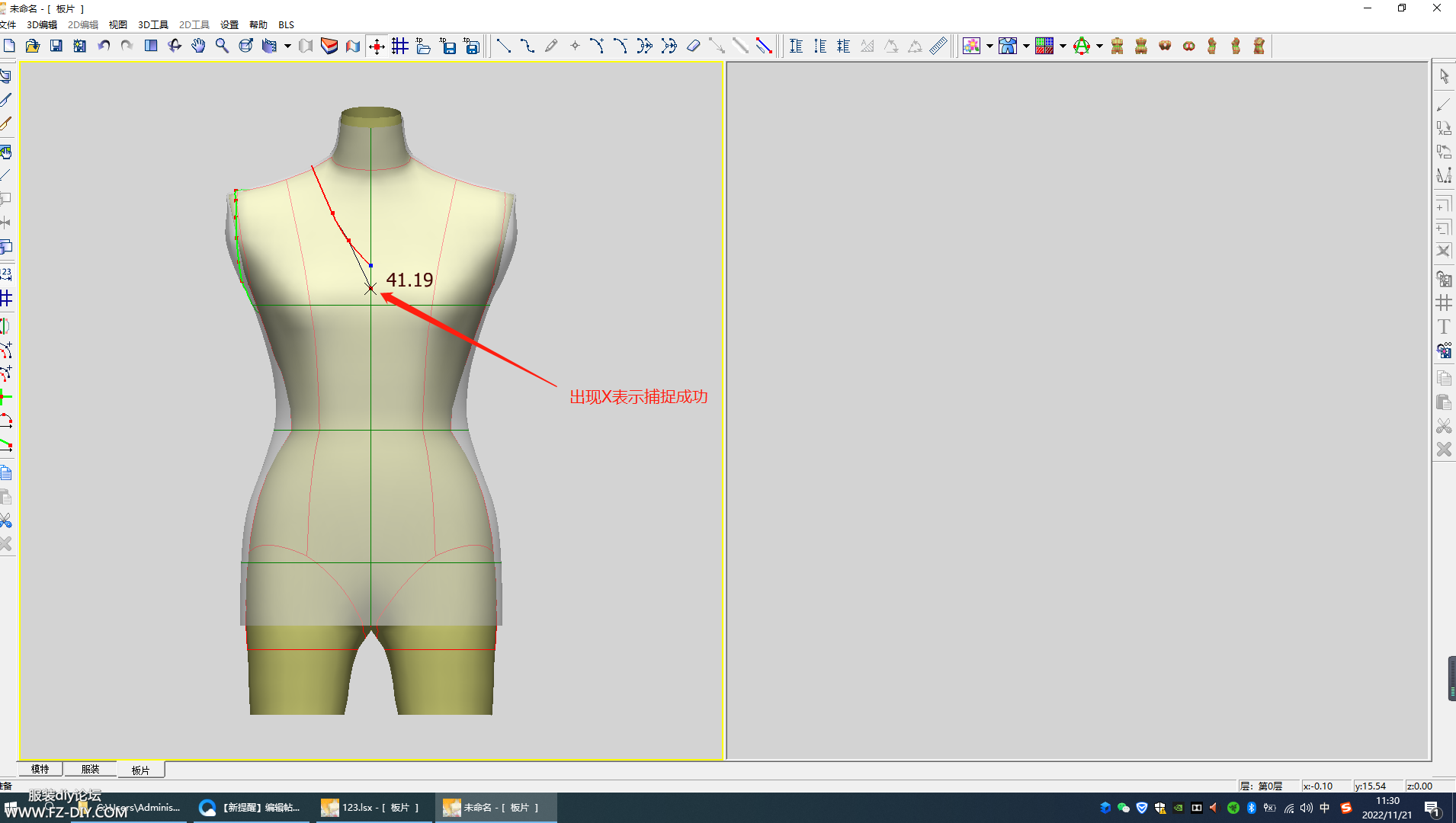Save the project with the floppy disk icon
1456x823 pixels.
pyautogui.click(x=56, y=46)
